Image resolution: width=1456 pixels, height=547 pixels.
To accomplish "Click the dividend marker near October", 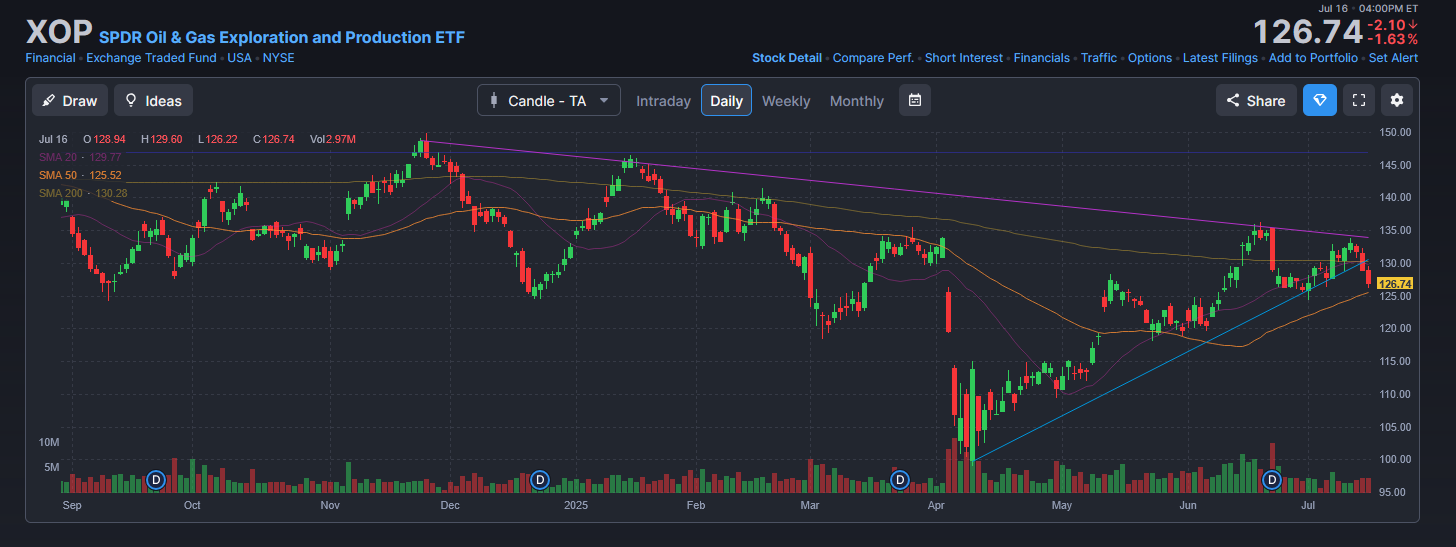I will [x=156, y=480].
